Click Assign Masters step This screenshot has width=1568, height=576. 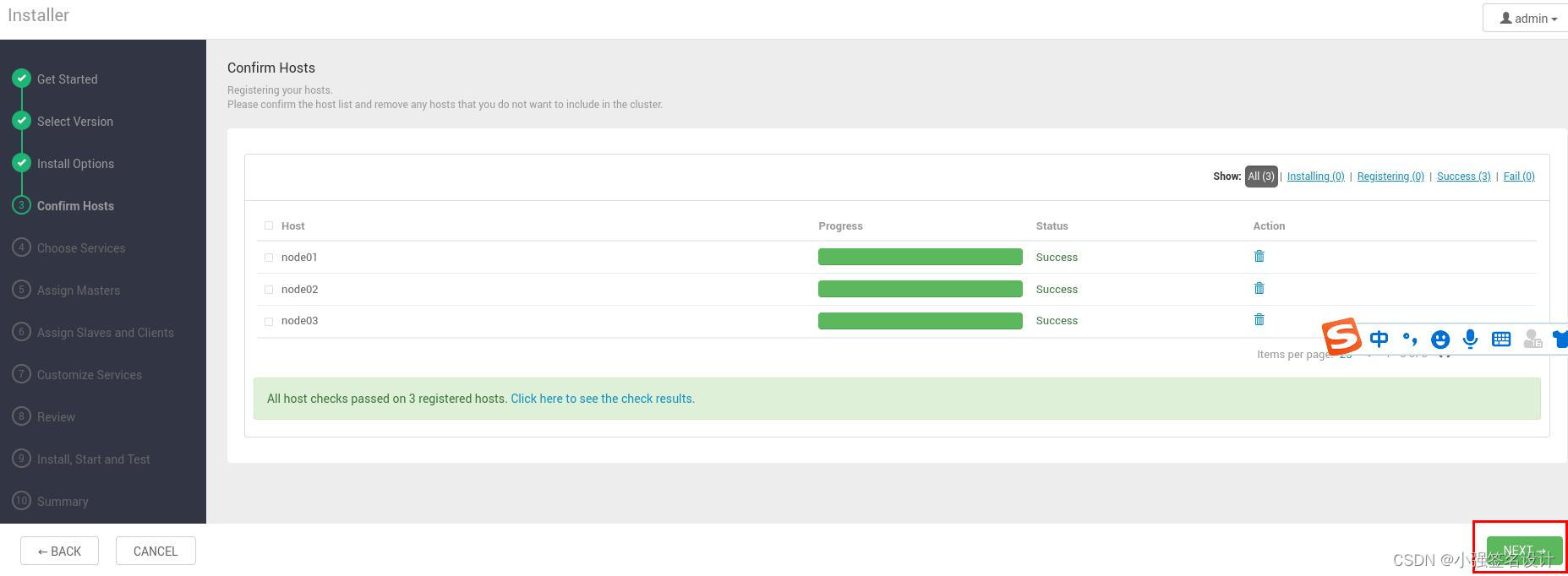pyautogui.click(x=79, y=291)
